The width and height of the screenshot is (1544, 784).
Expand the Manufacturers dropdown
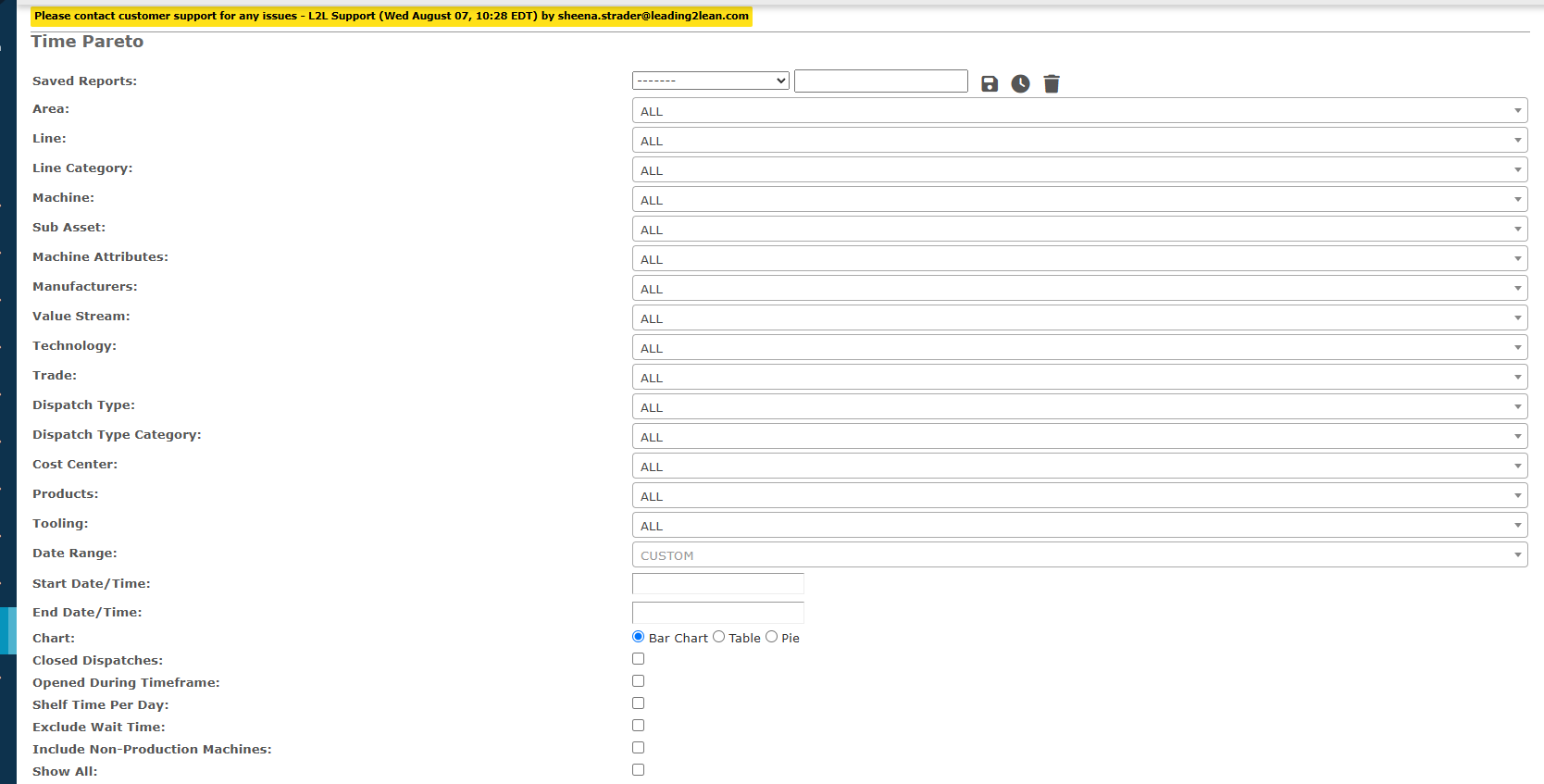[1079, 289]
